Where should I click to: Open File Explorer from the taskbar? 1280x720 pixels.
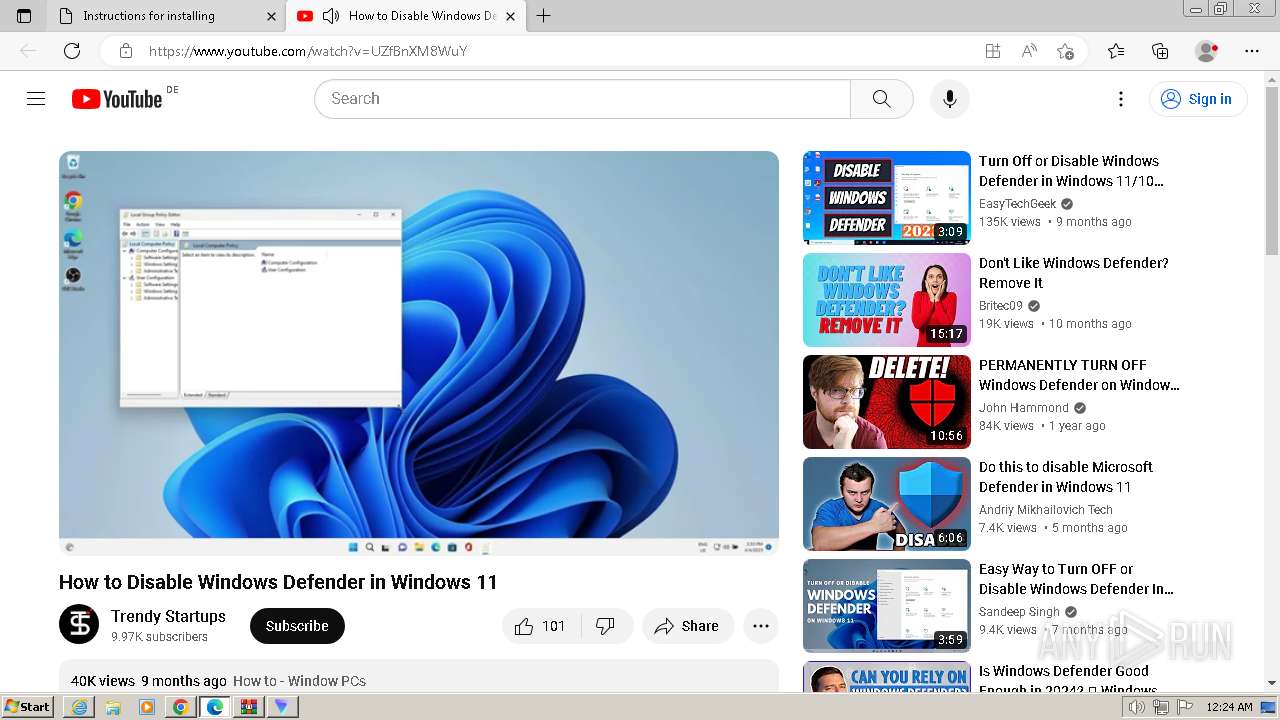113,707
